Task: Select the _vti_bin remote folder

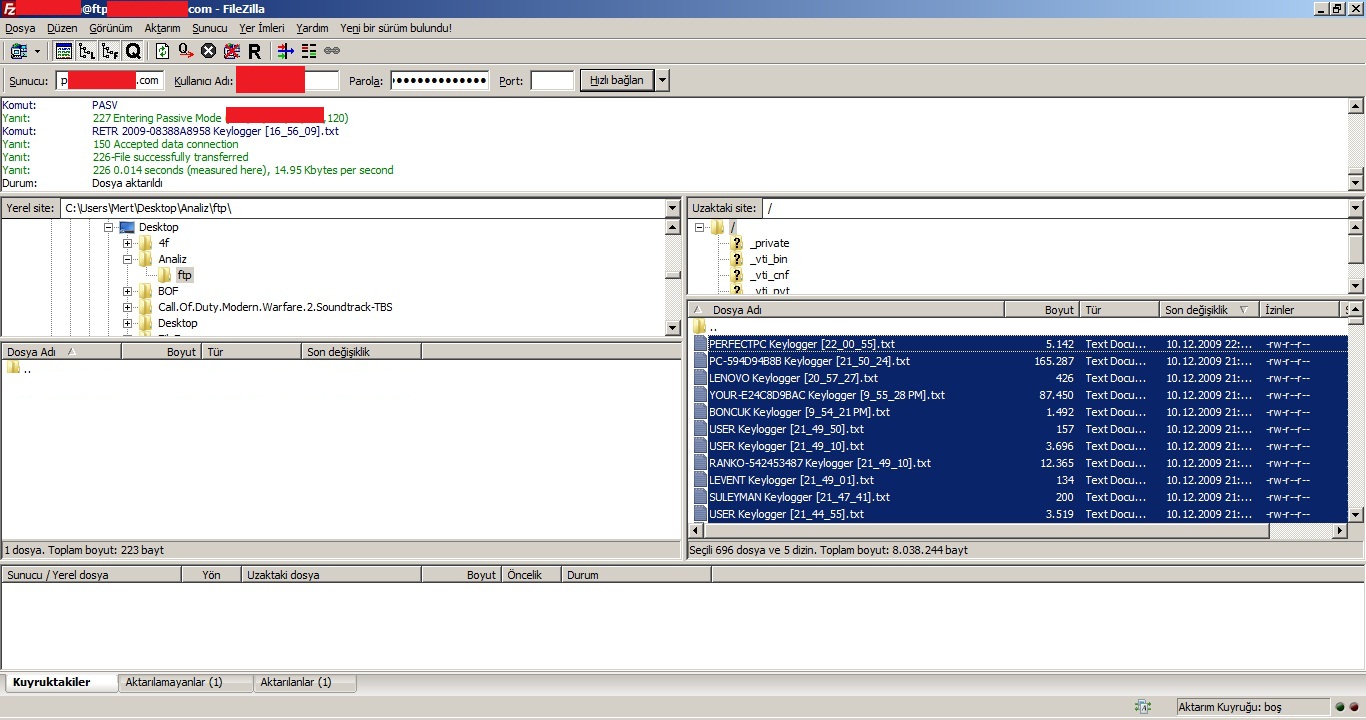Action: pos(768,259)
